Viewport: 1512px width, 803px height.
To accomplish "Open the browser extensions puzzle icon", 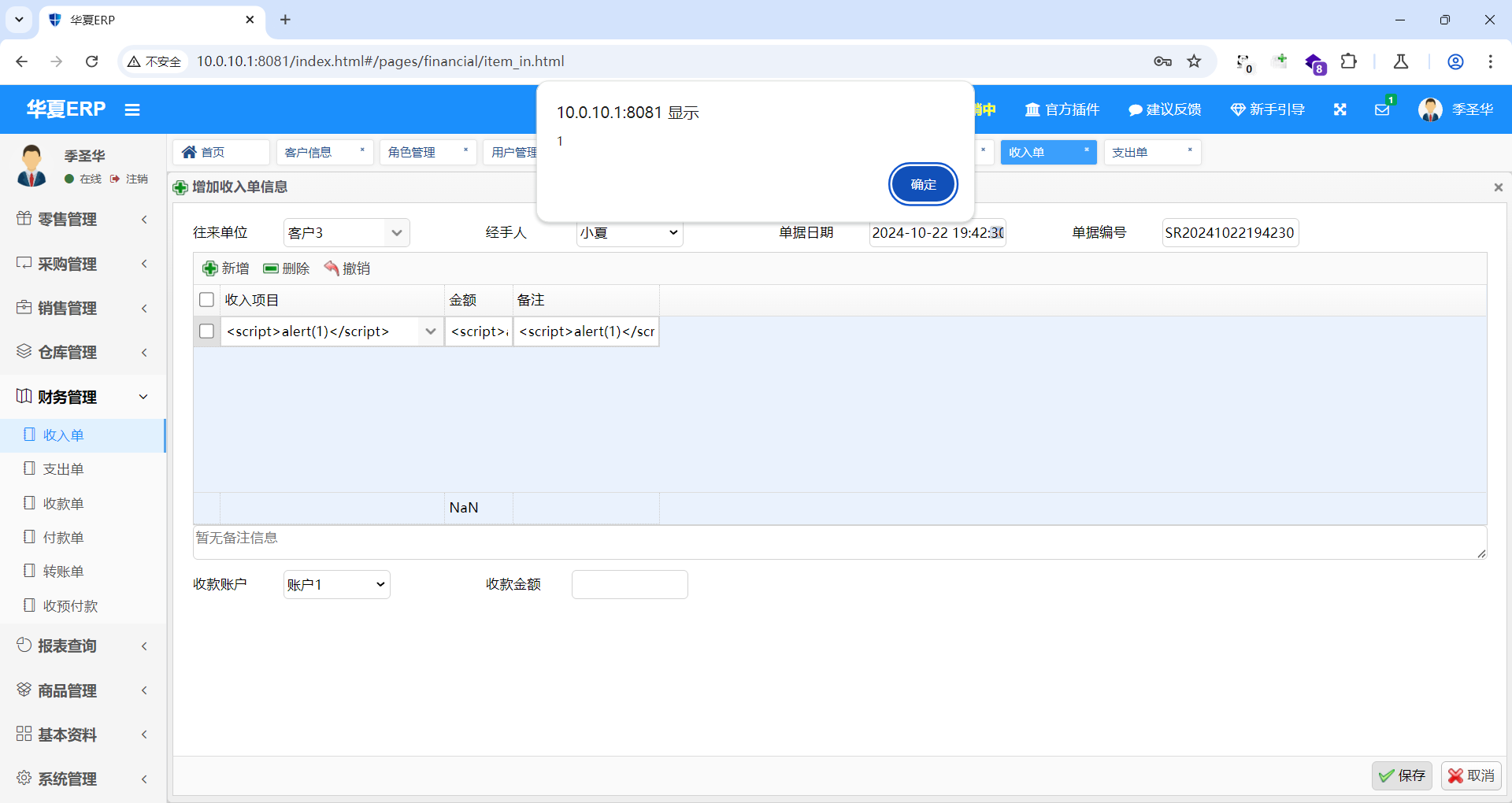I will coord(1349,61).
